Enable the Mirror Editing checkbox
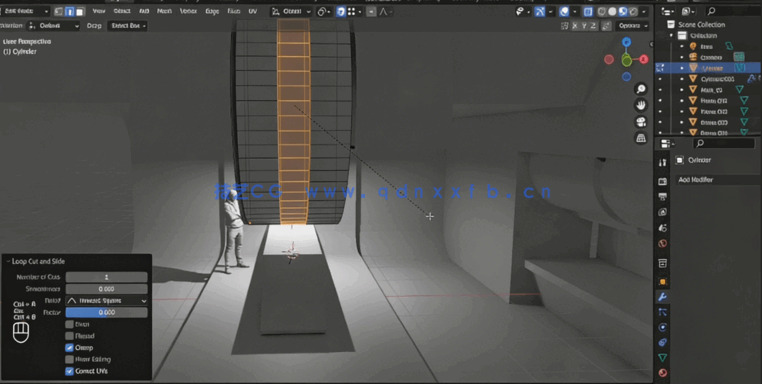The image size is (762, 384). coord(69,359)
